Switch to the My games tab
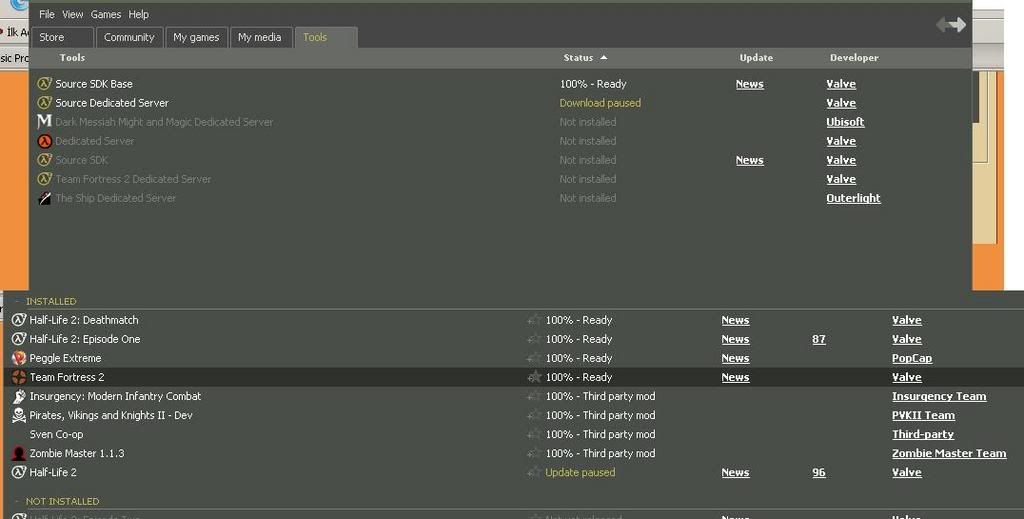Screen dimensions: 1024x519 tap(196, 37)
